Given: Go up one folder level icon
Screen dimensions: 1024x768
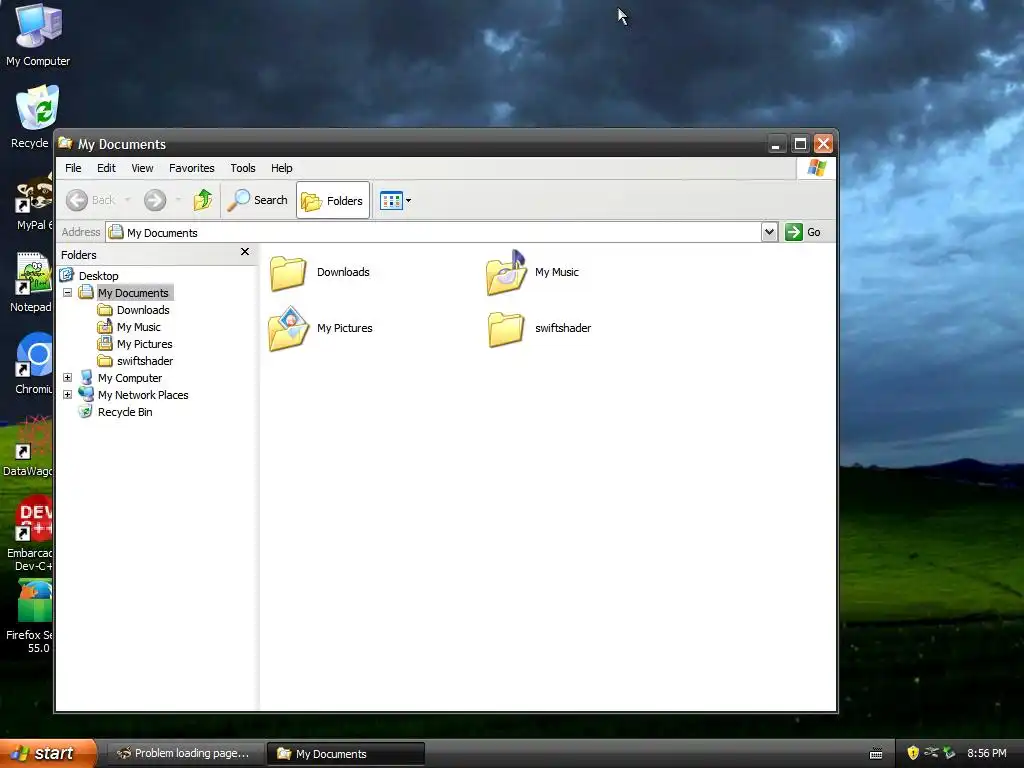Looking at the screenshot, I should 202,200.
